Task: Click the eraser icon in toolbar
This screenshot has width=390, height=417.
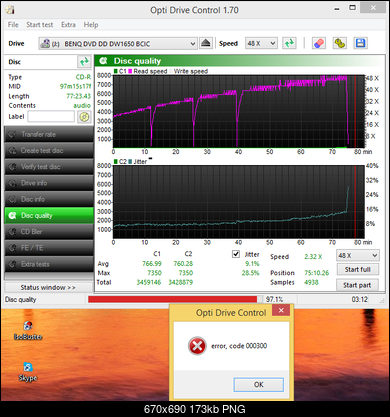Action: click(x=319, y=43)
